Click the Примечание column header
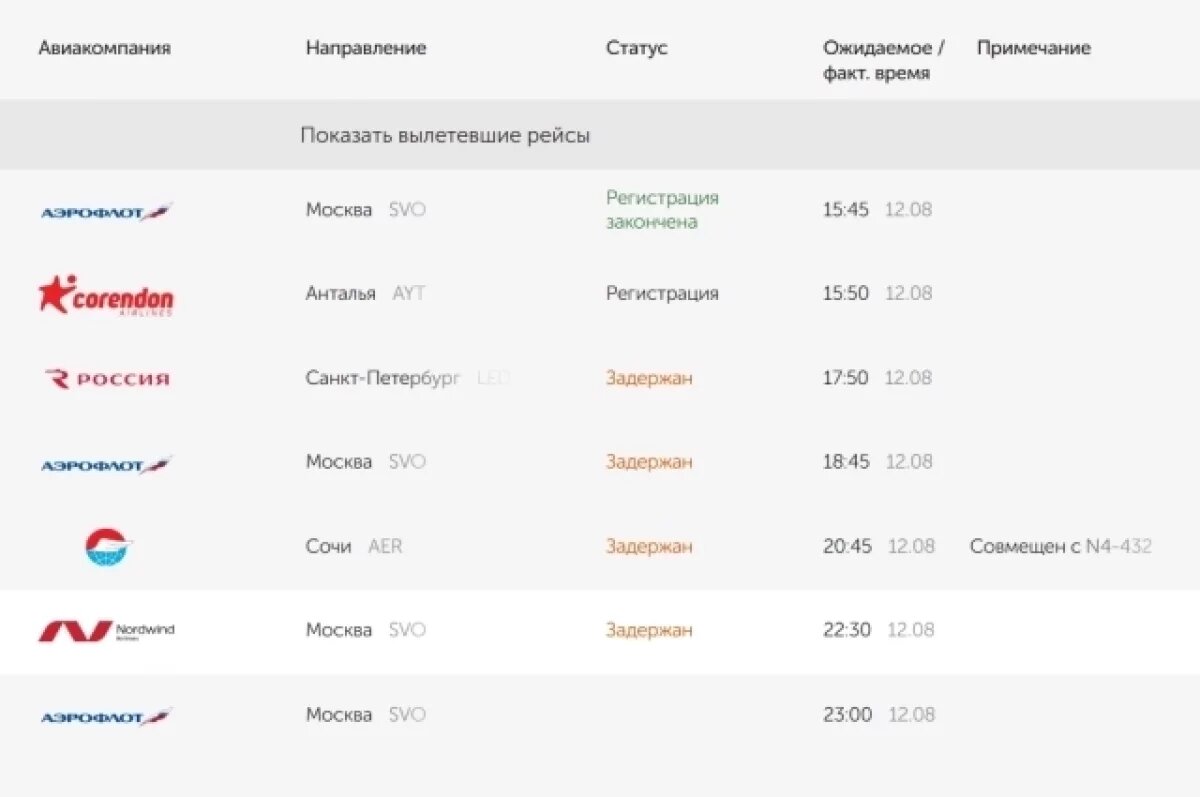 (1033, 48)
